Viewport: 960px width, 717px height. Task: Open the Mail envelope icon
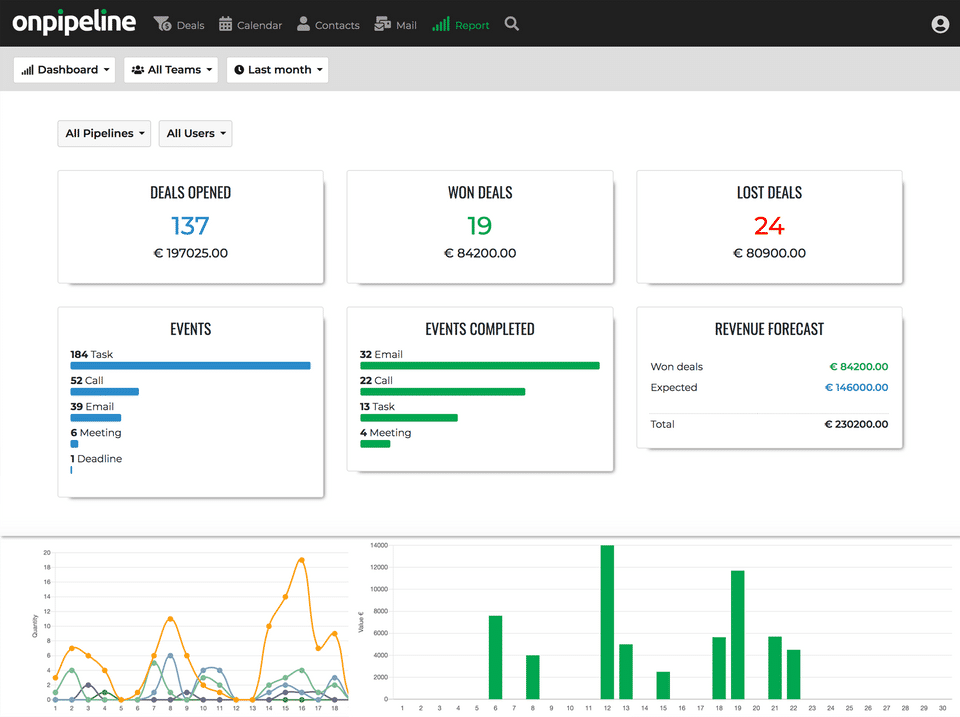[382, 24]
